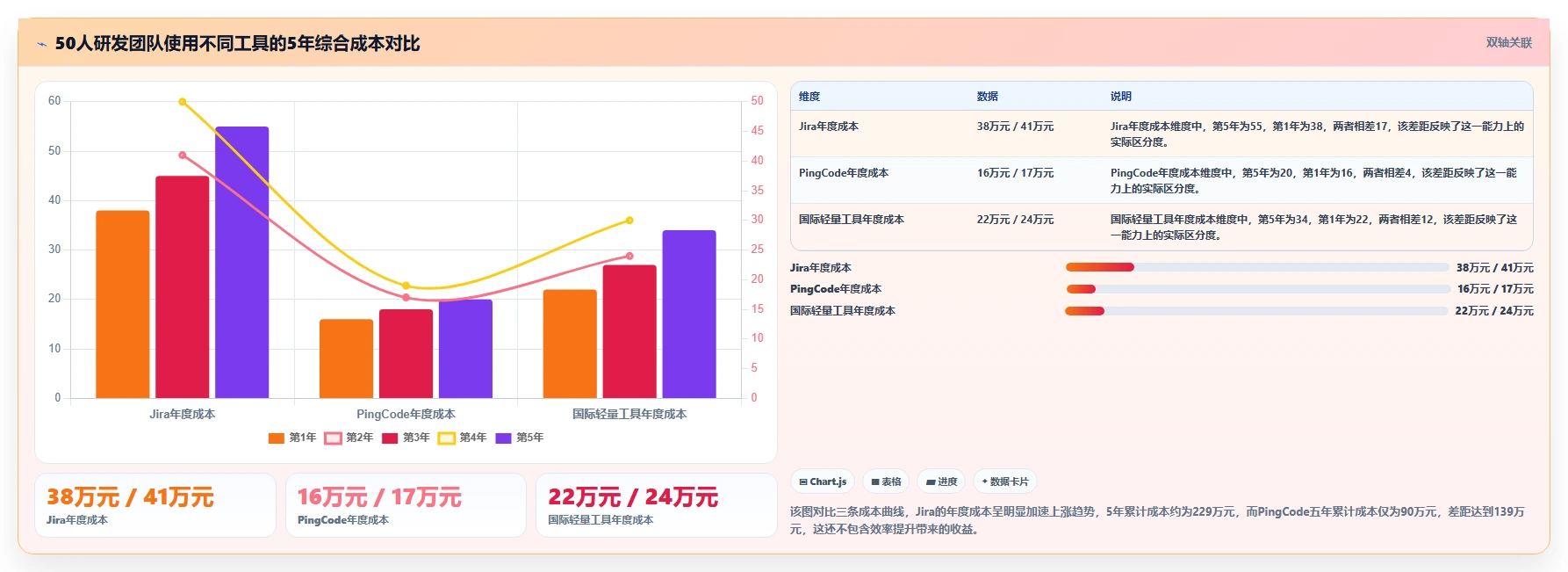The width and height of the screenshot is (1568, 572).
Task: Click the 38万元 / 41万元 value beside Jira progress bar
Action: (1494, 268)
